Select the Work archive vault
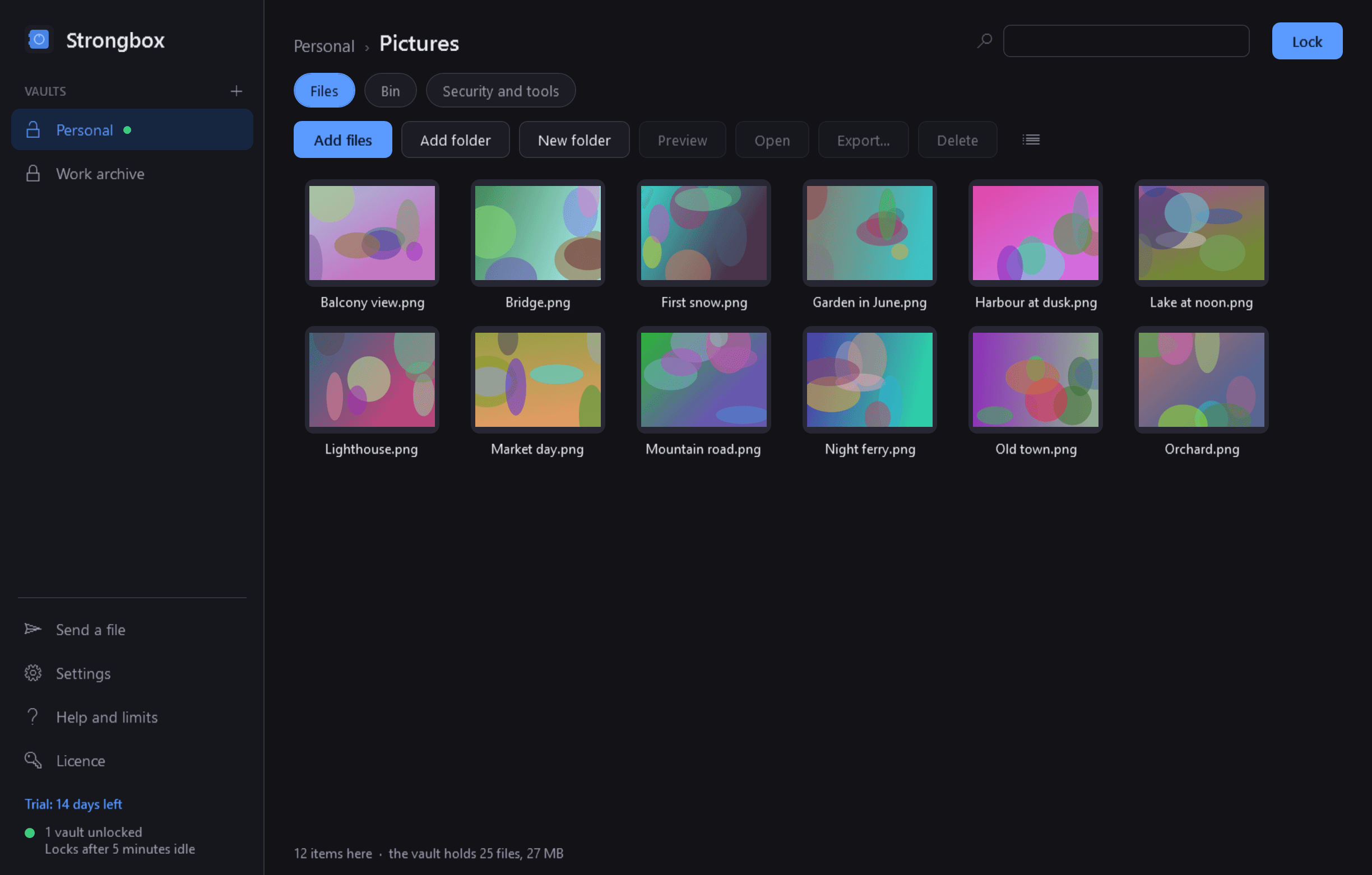 [x=132, y=174]
